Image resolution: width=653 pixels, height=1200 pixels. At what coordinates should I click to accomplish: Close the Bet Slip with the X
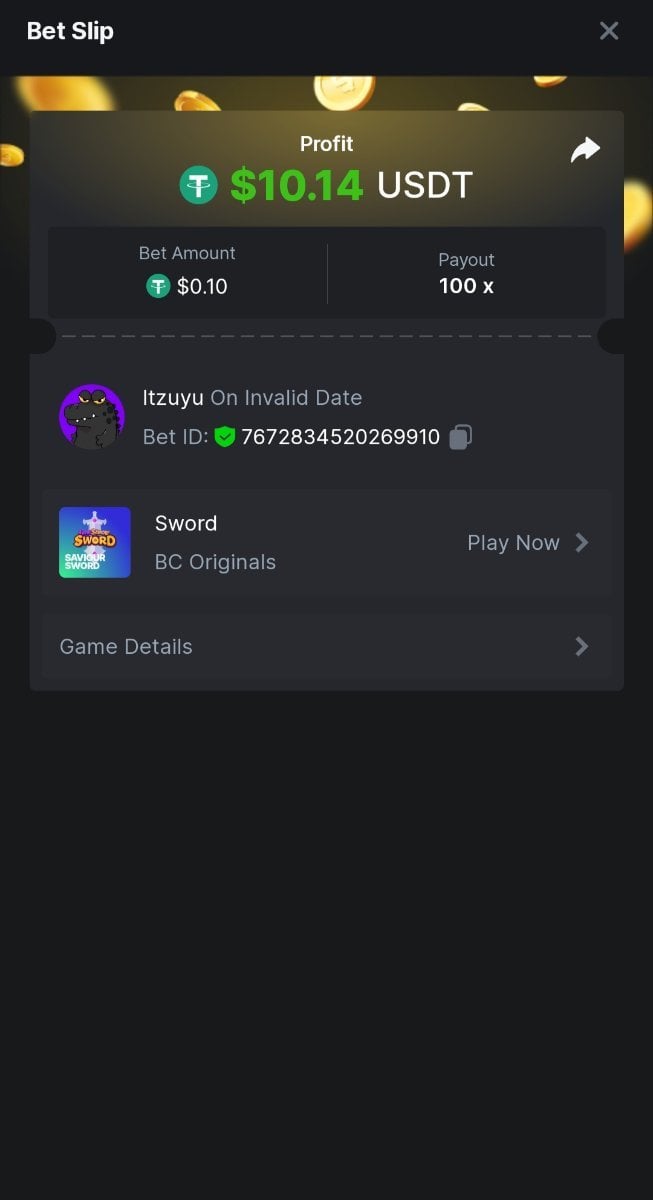coord(609,31)
